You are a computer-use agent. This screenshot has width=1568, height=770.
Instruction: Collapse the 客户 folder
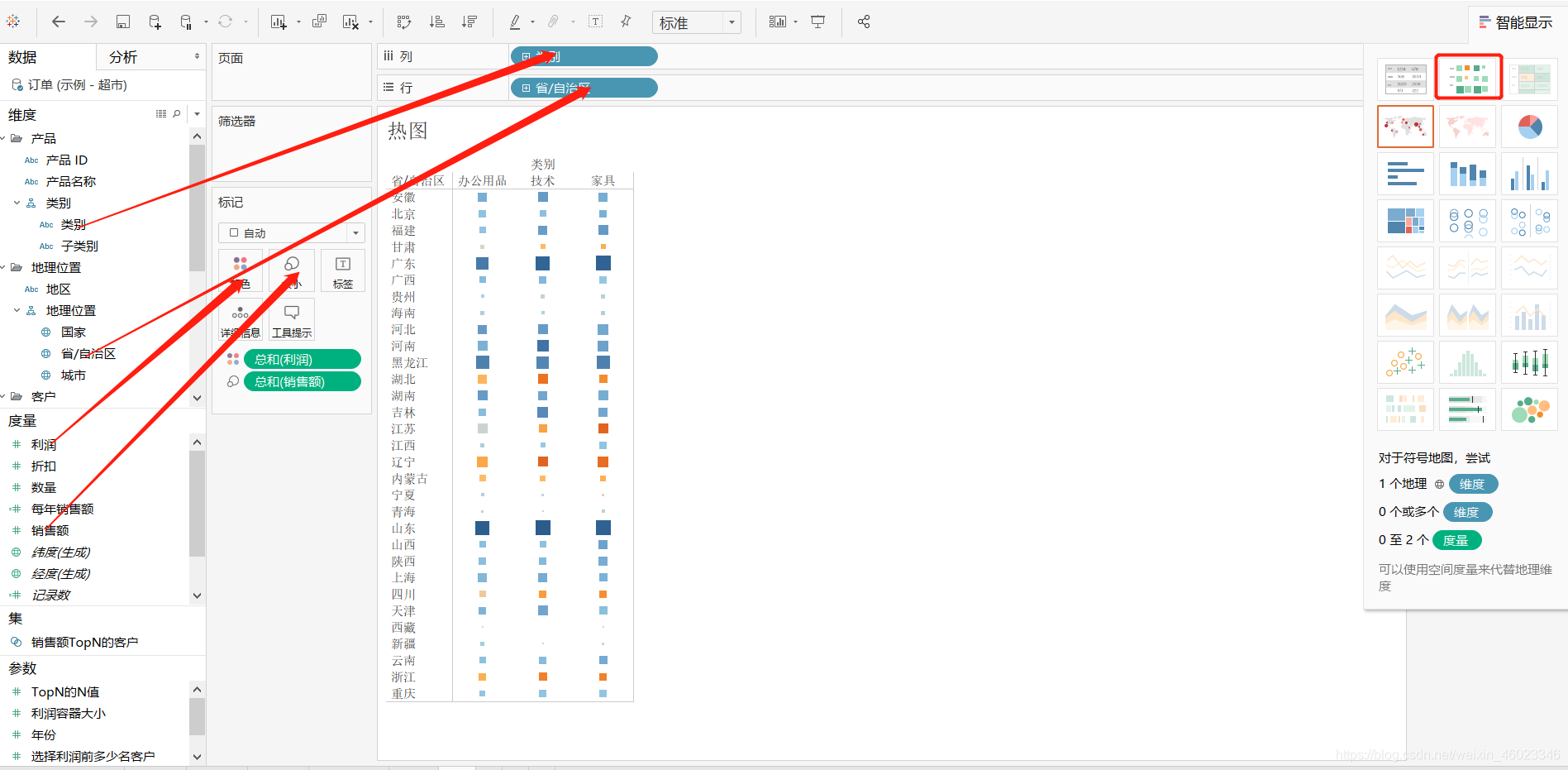coord(4,396)
